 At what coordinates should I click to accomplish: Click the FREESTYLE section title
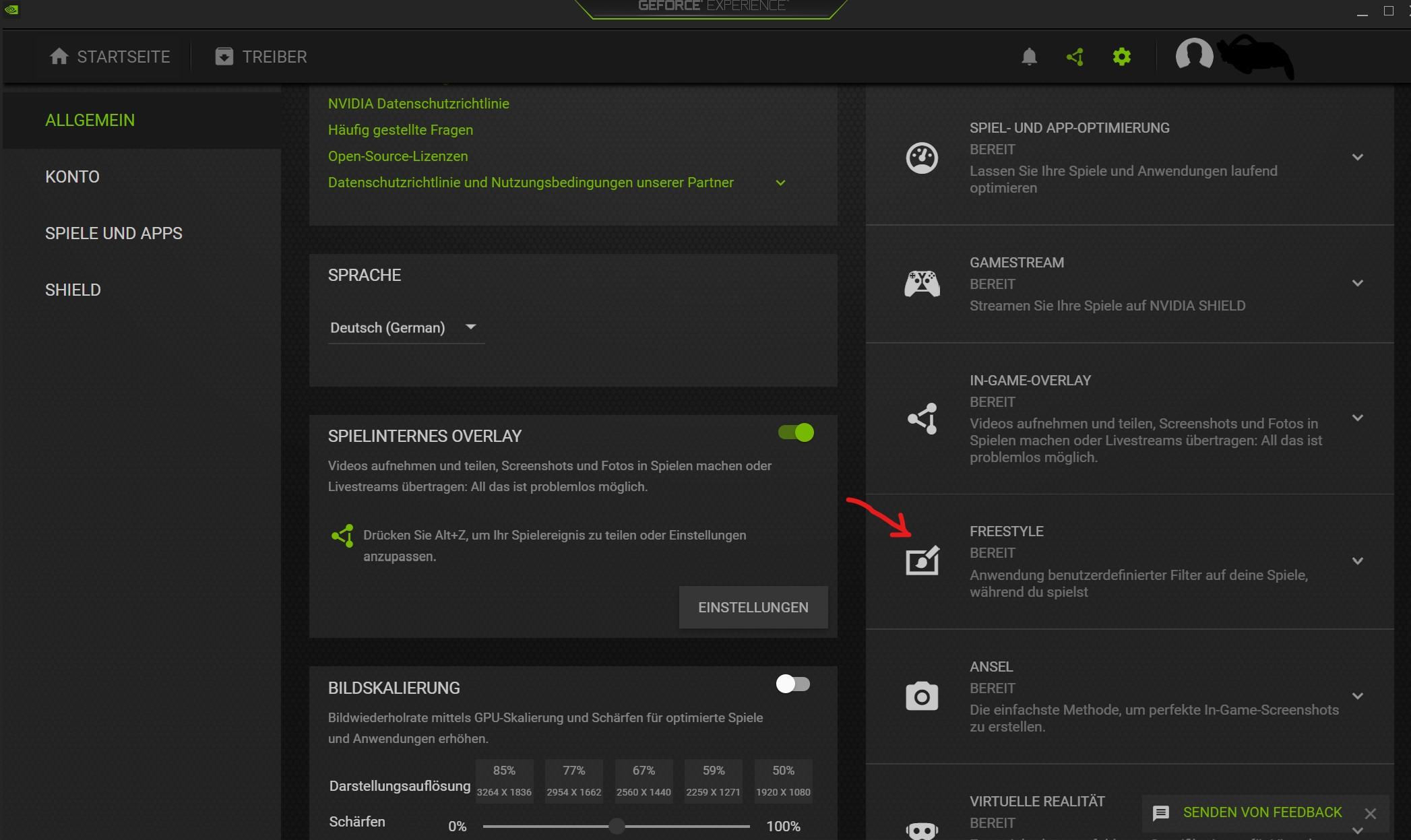(1007, 531)
